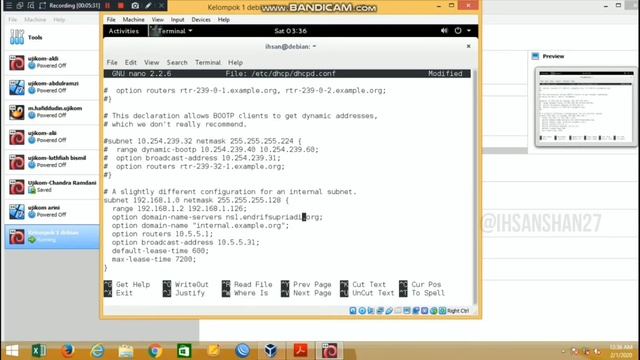
Task: Click the Right Ctrl host key indicator
Action: tap(458, 311)
